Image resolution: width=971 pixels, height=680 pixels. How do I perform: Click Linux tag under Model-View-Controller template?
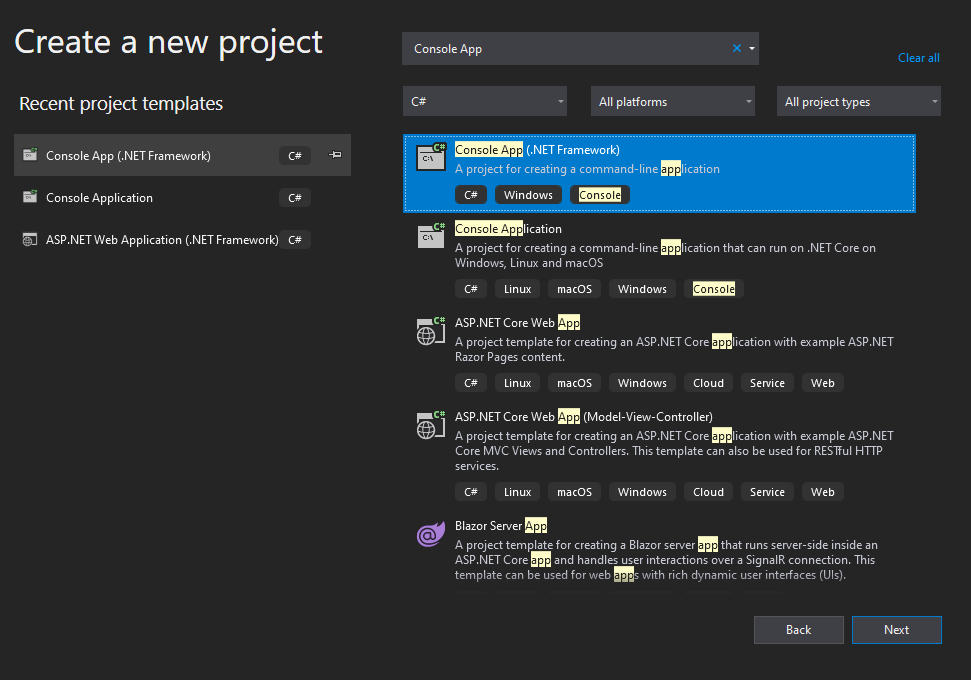point(517,492)
